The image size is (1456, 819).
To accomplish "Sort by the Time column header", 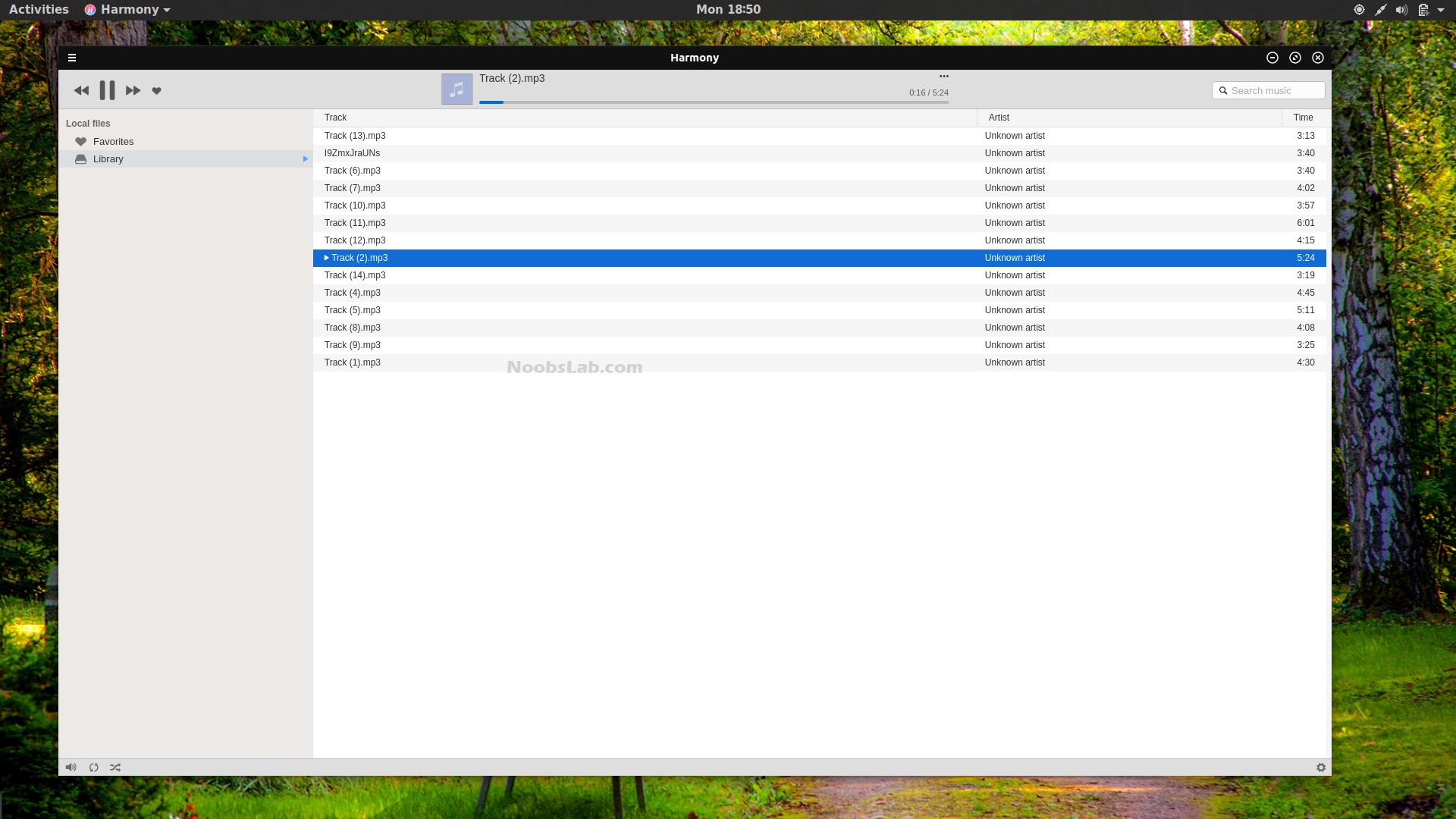I will click(x=1304, y=118).
